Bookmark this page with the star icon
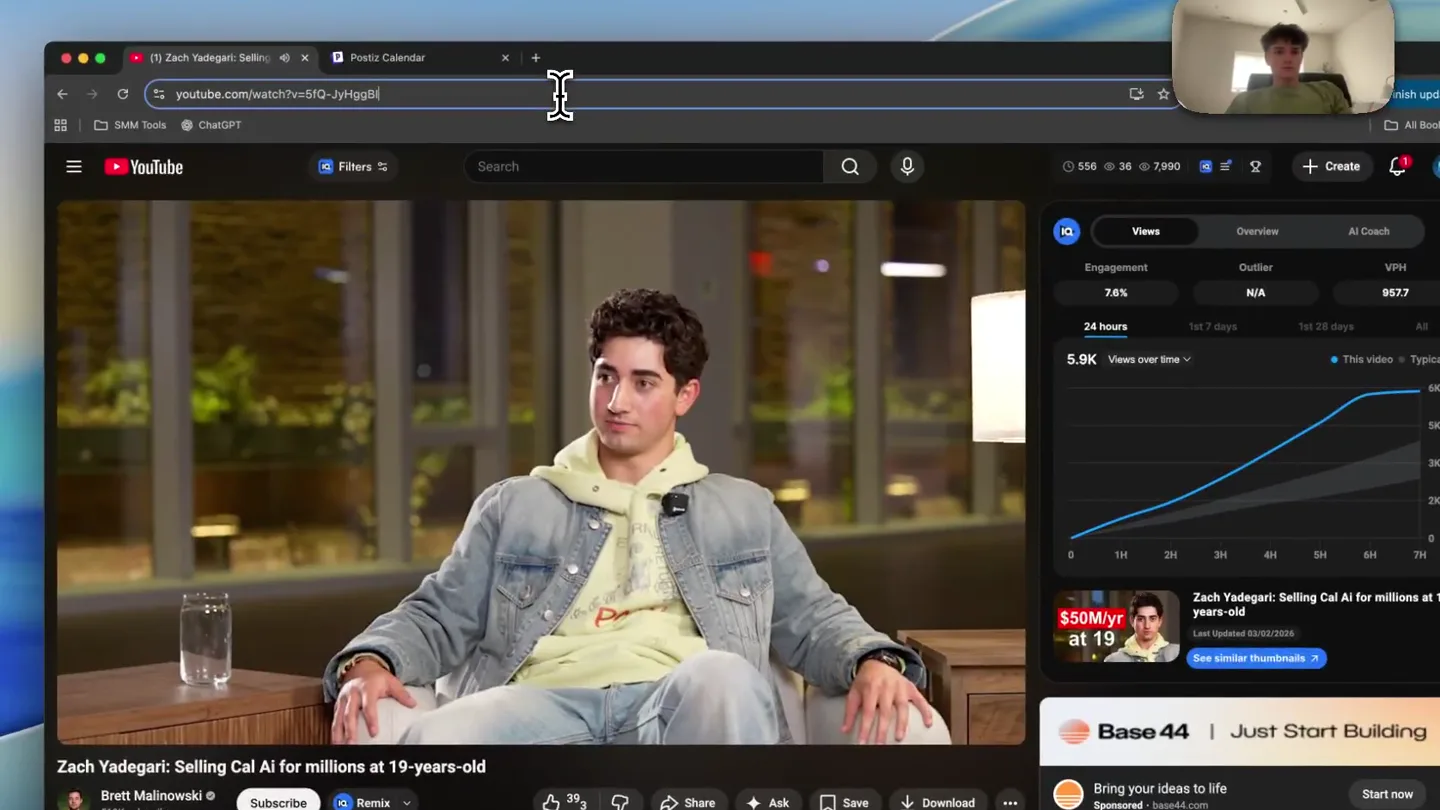1440x810 pixels. point(1163,94)
